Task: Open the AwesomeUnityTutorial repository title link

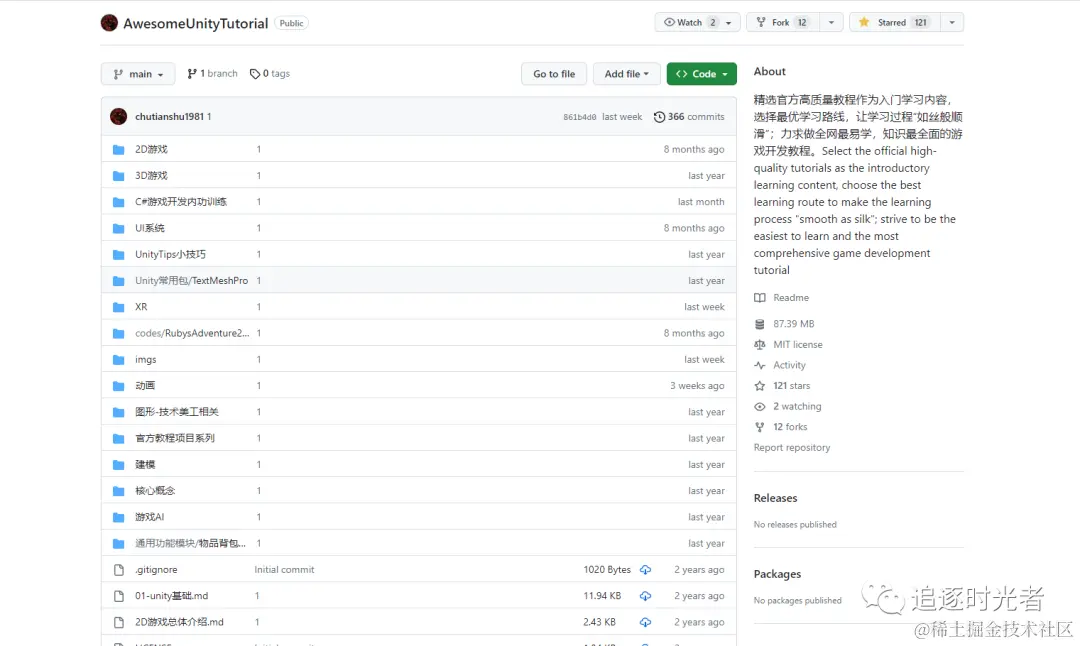Action: point(196,23)
